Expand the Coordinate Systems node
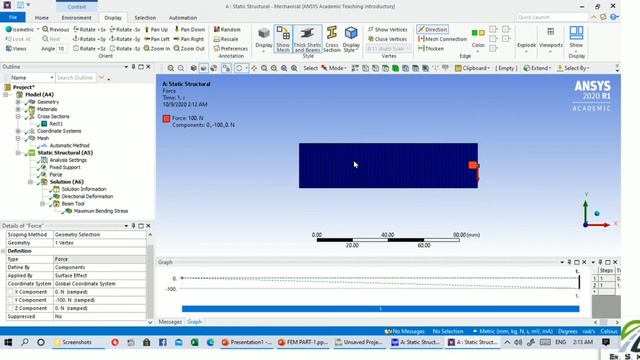Image resolution: width=640 pixels, height=360 pixels. [x=18, y=131]
